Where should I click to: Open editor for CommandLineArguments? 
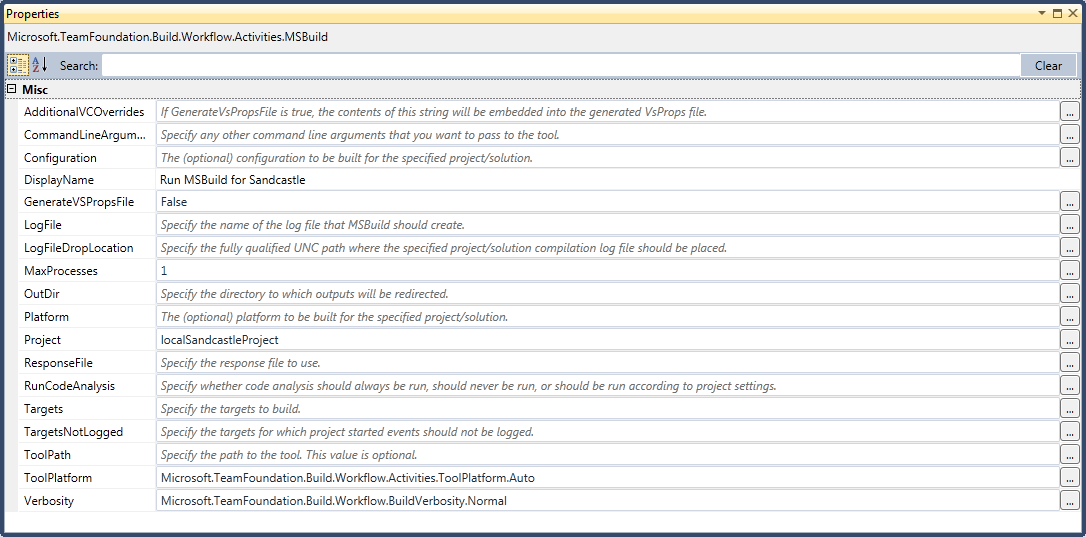[x=1069, y=134]
